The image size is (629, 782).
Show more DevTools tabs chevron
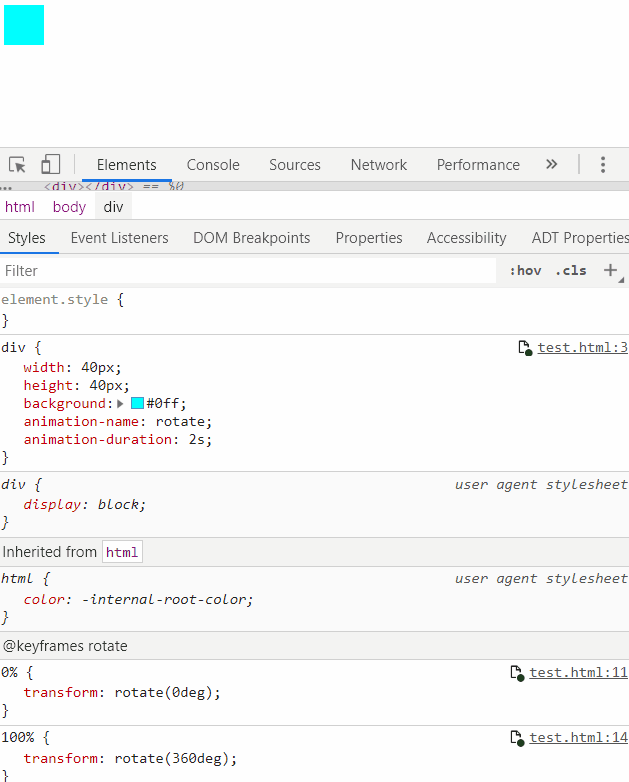click(551, 164)
